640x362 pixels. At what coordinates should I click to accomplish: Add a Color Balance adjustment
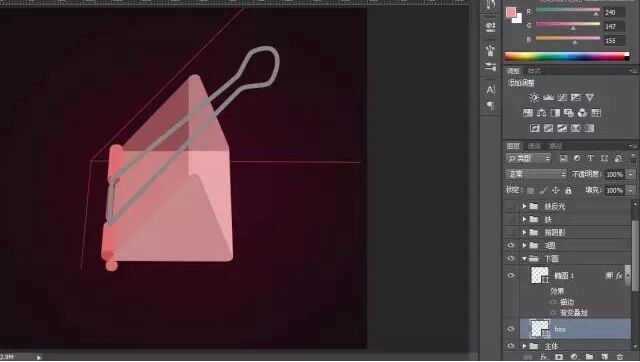(541, 113)
